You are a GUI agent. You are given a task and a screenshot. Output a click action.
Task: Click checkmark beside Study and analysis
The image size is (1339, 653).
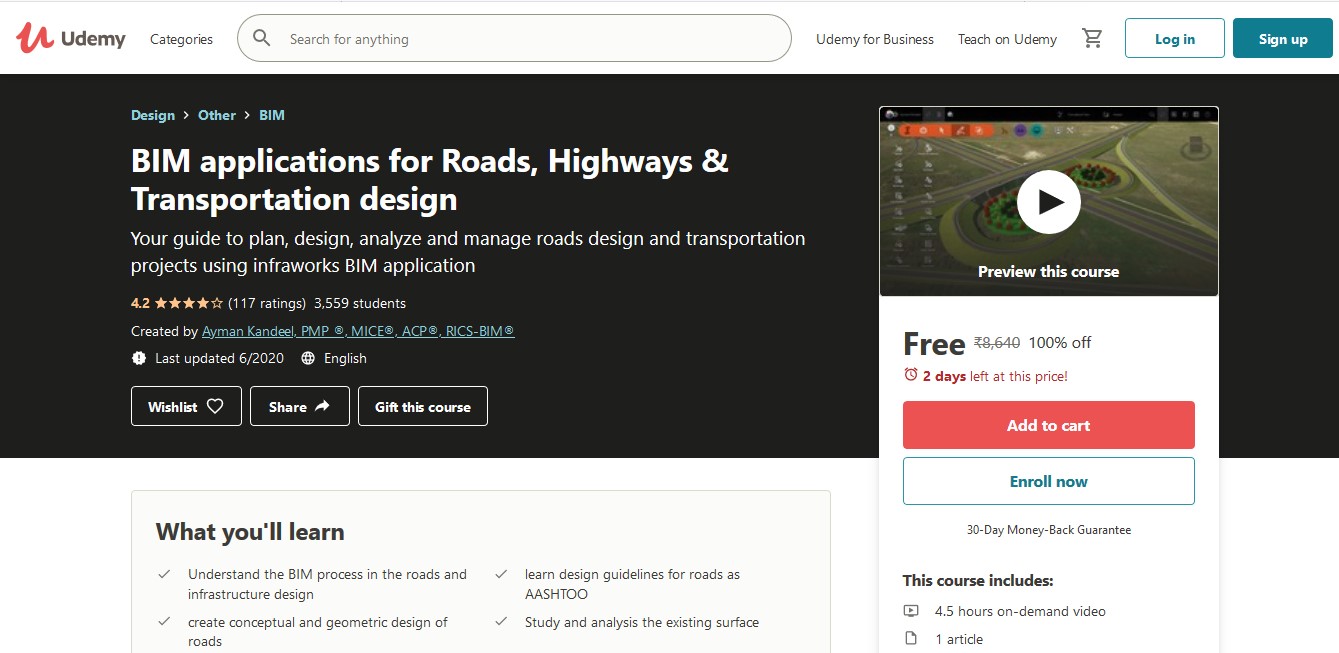tap(501, 622)
